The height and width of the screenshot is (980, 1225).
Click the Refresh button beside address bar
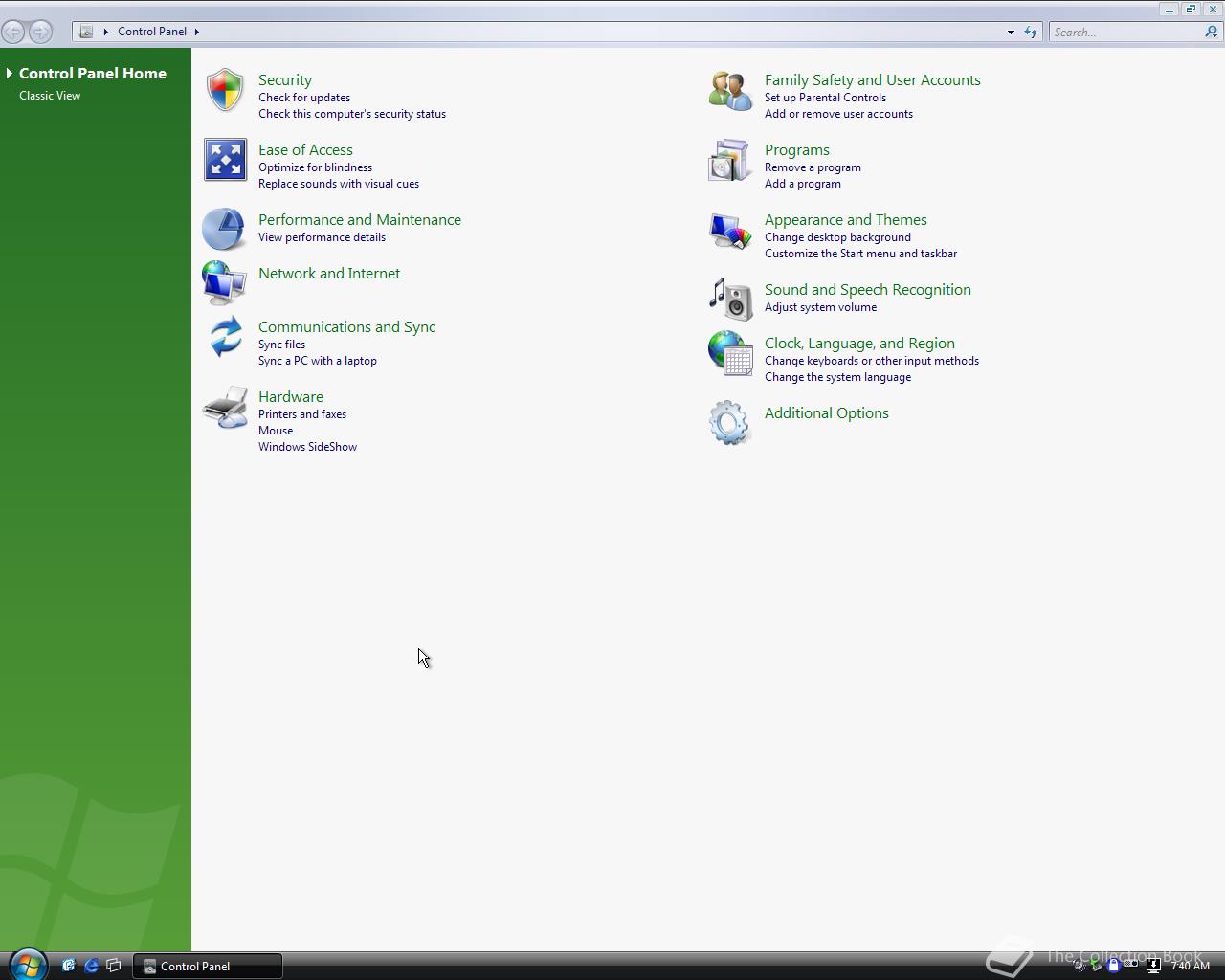[x=1031, y=32]
